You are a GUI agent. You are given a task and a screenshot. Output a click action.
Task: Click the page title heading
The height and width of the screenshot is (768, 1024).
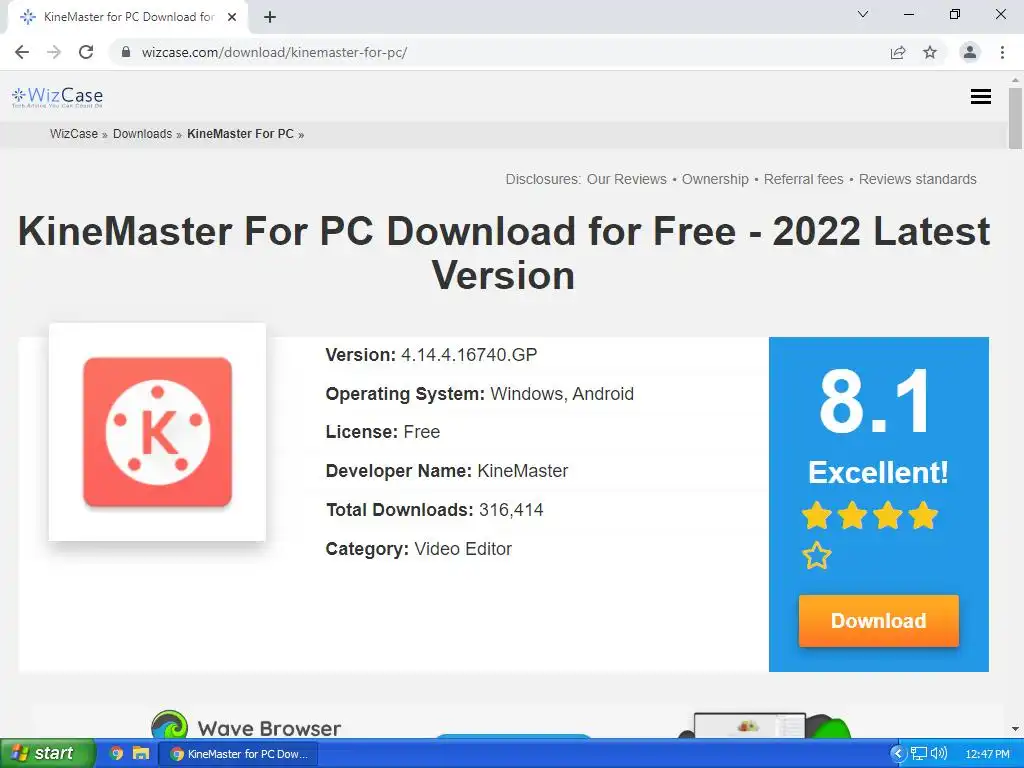[504, 253]
